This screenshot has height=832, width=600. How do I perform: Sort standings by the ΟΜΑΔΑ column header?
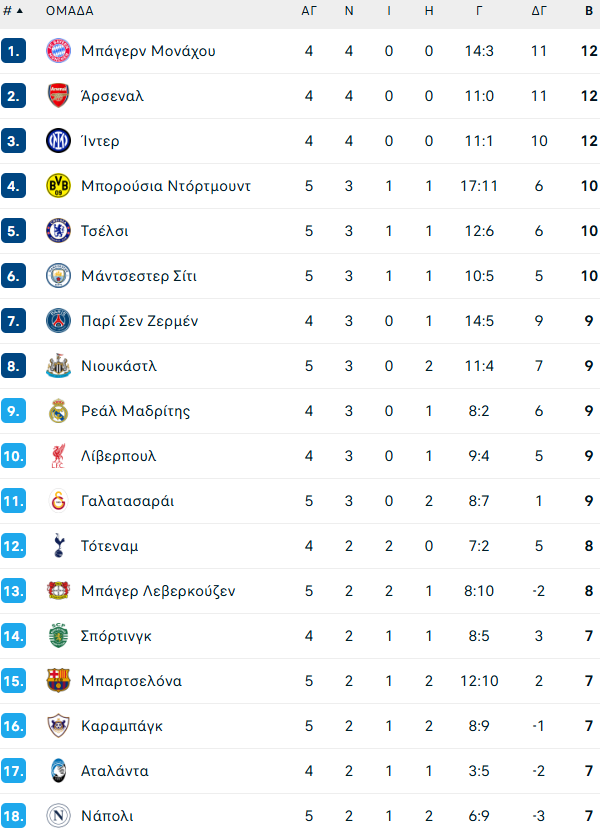[x=70, y=11]
